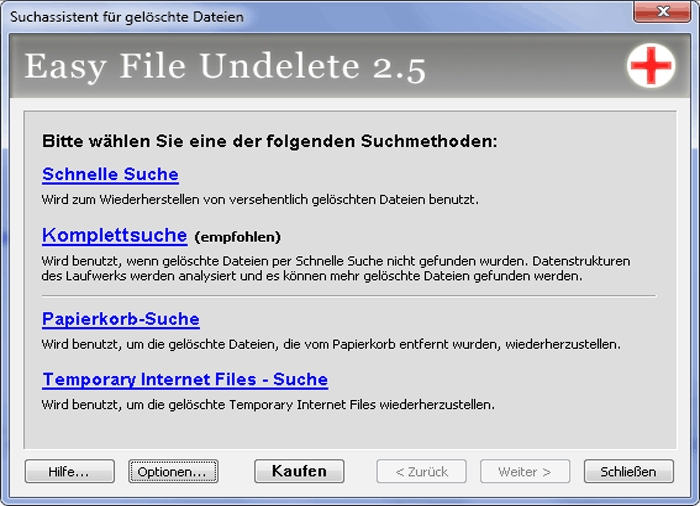
Task: Click the heading Bitte wählen Sie eine Suchmethode
Action: [x=270, y=141]
